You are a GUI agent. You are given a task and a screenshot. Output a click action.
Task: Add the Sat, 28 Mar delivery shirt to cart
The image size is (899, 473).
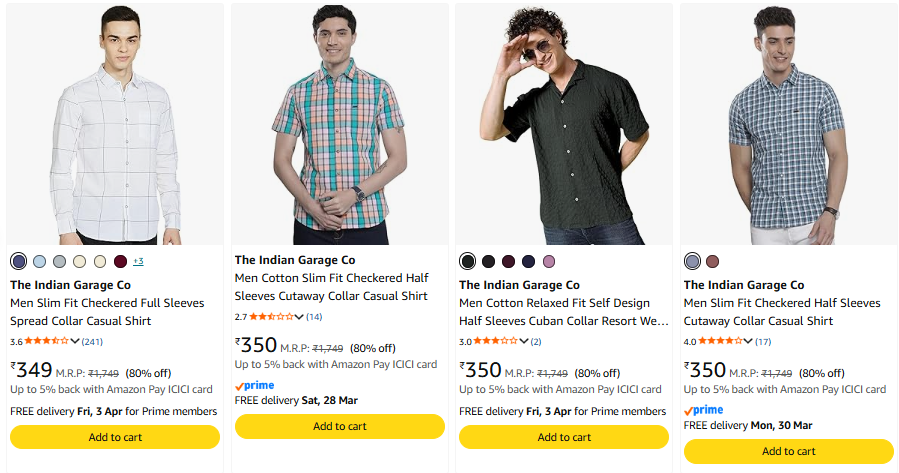(x=339, y=426)
